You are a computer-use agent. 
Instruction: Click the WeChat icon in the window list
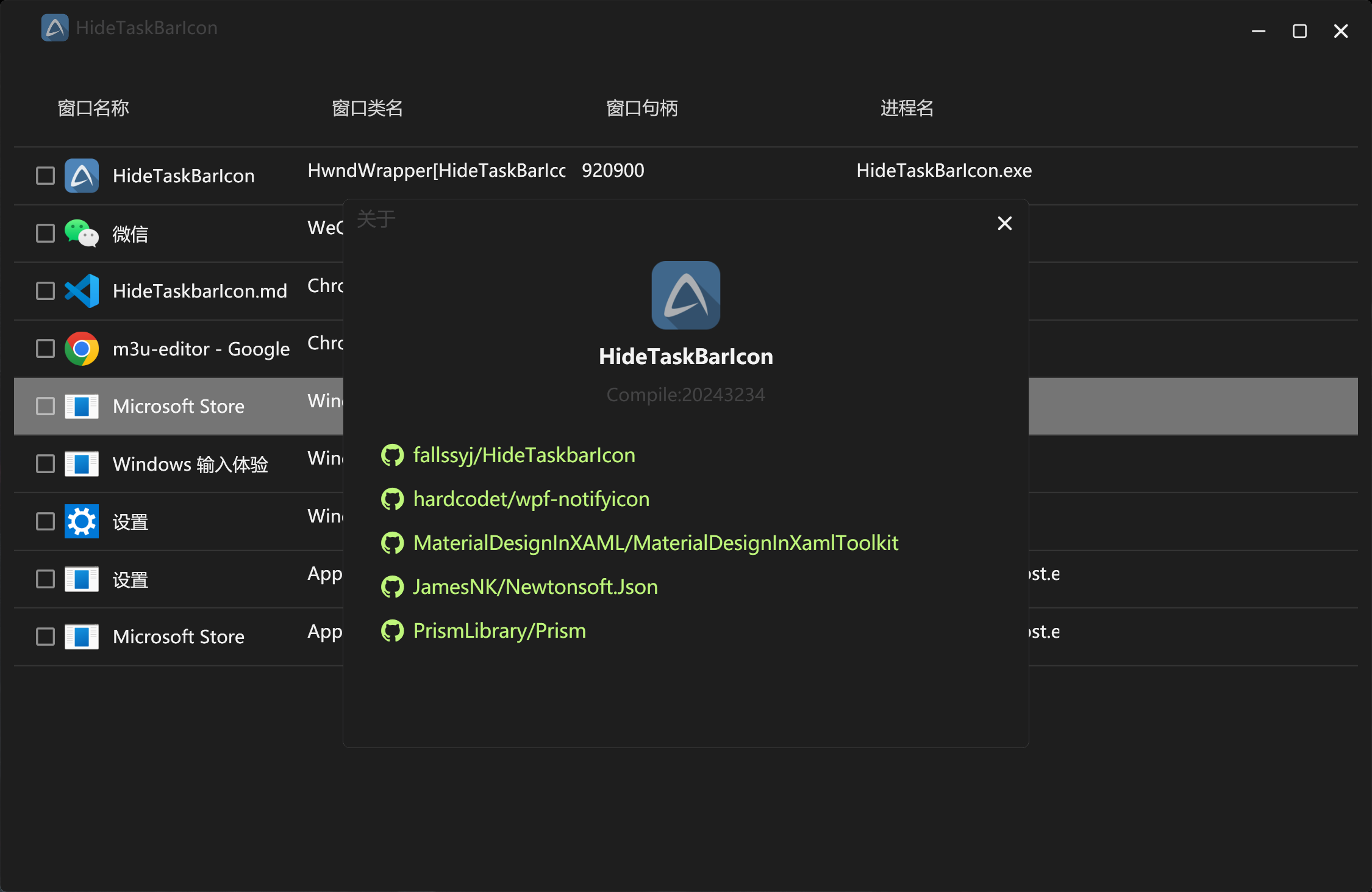(x=81, y=233)
